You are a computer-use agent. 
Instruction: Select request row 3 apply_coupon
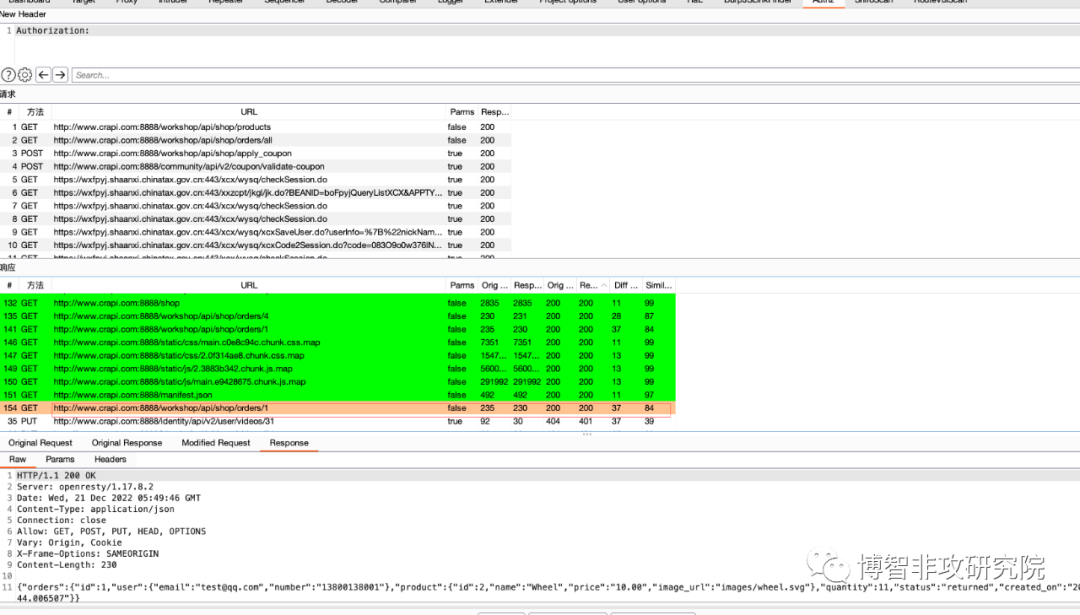pyautogui.click(x=256, y=153)
